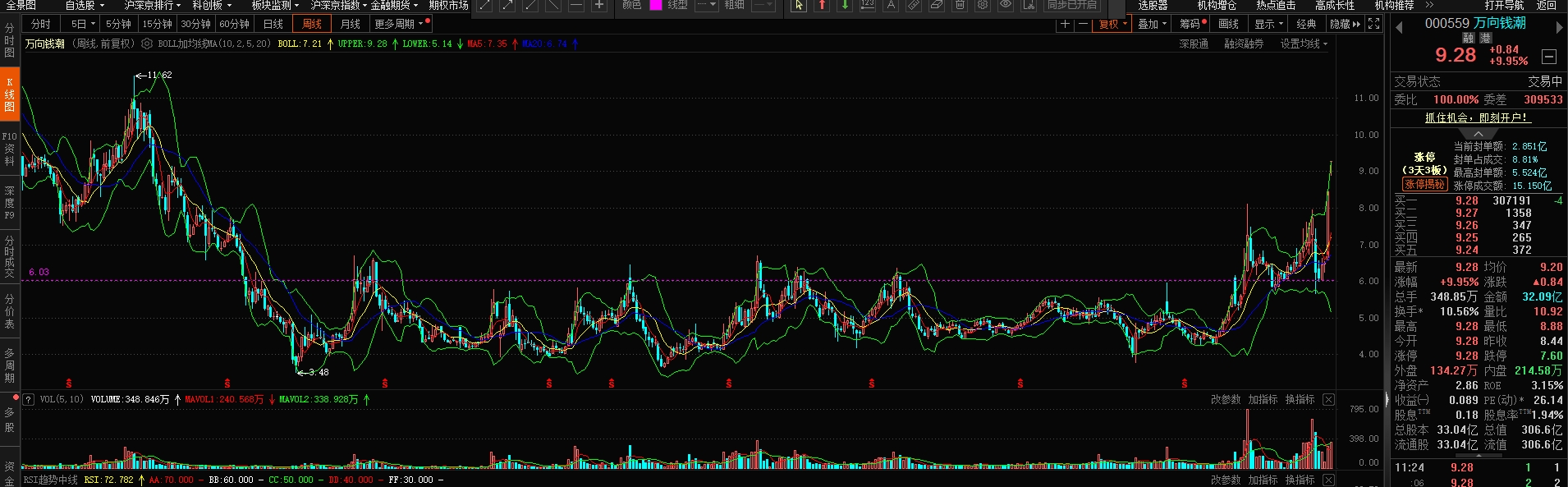Open 深度F9 sidebar view
This screenshot has height=487, width=1568.
10,203
